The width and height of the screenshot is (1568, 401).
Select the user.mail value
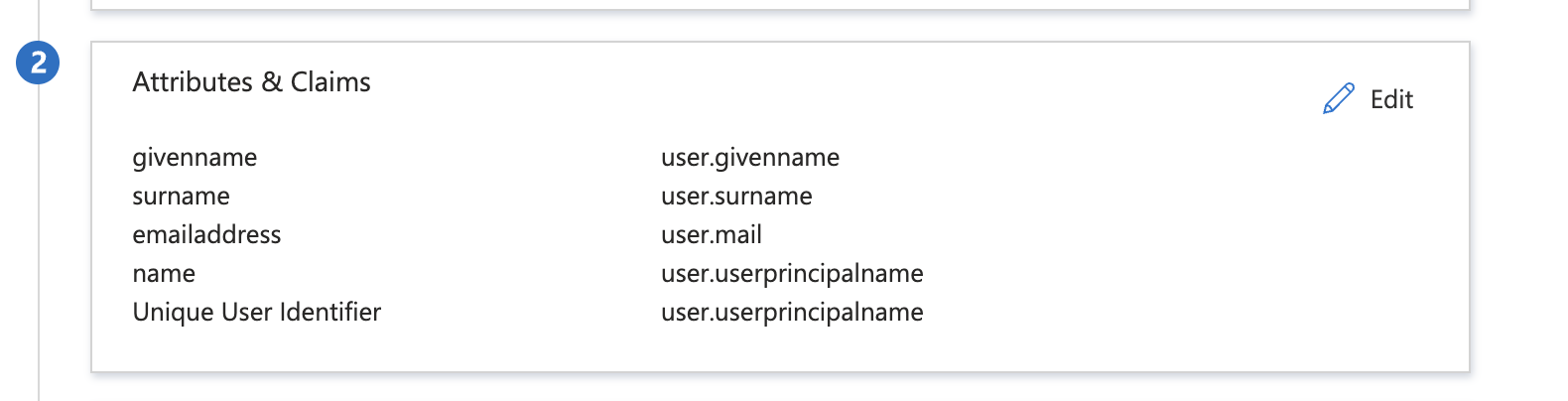[x=712, y=235]
